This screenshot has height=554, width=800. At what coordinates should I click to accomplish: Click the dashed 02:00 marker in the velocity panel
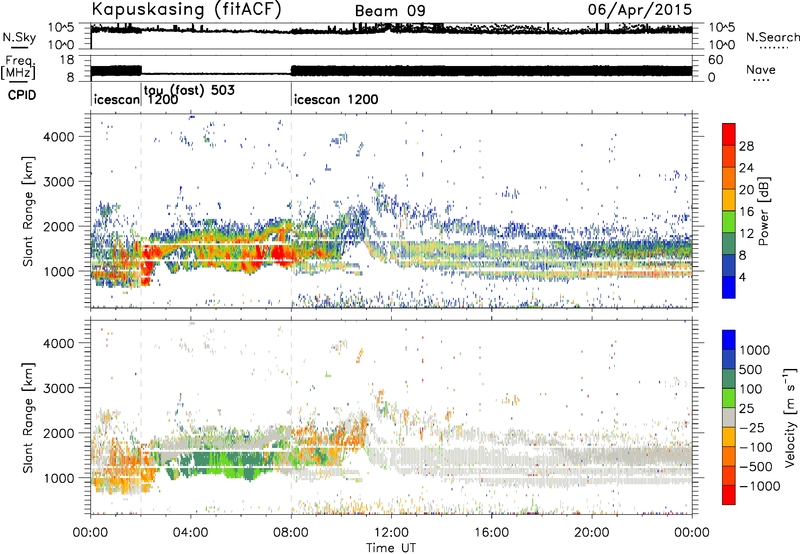[x=141, y=418]
